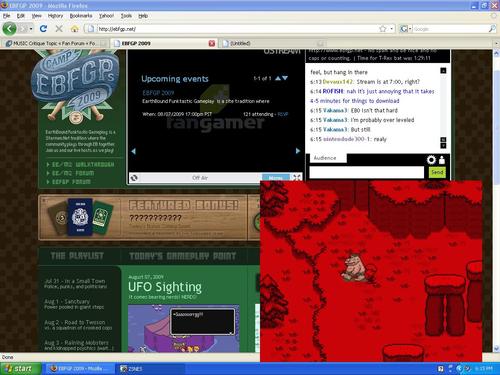The image size is (500, 375).
Task: Send the chat message with Send button
Action: click(x=437, y=172)
